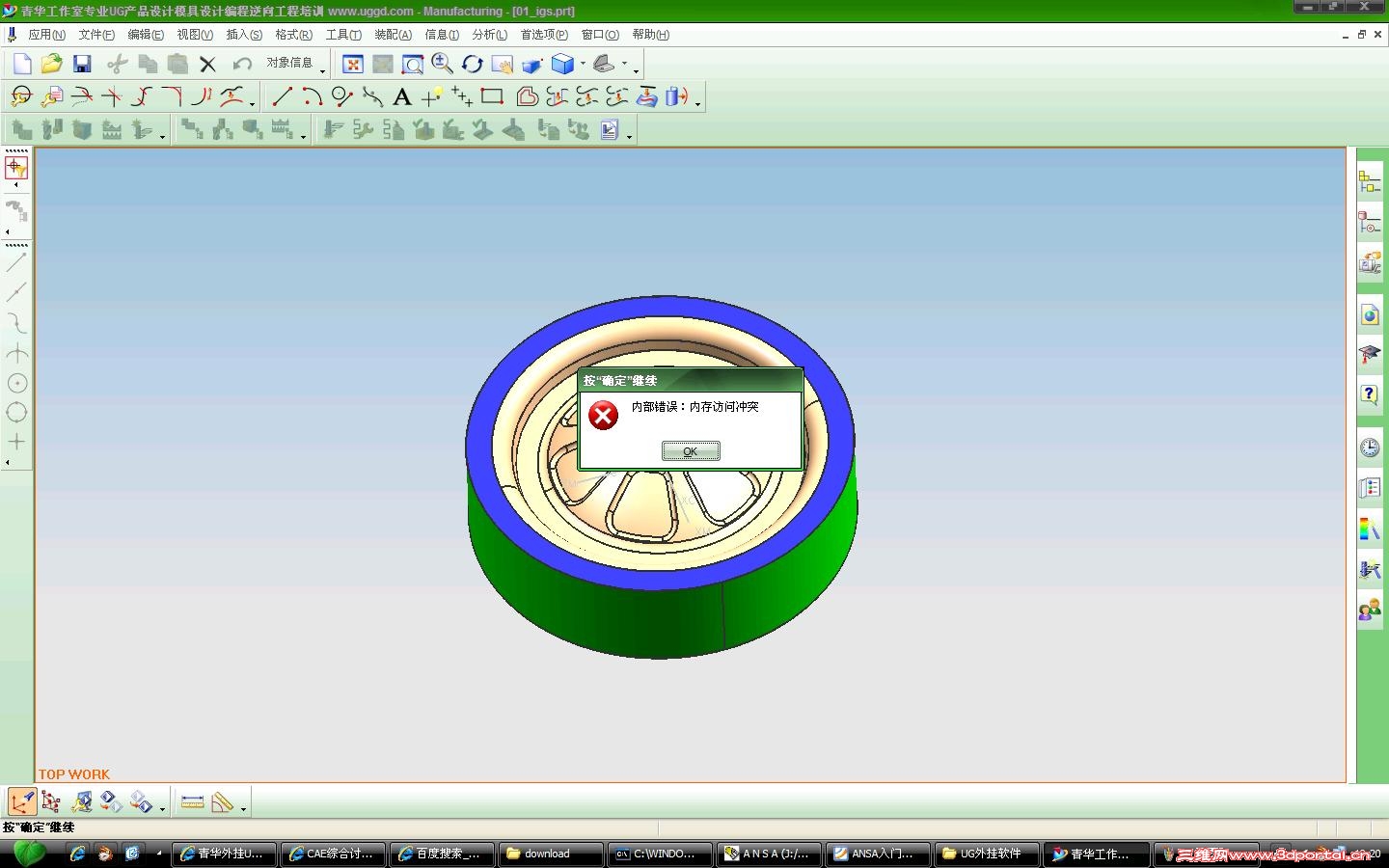
Task: Click the Delete X icon in the toolbar
Action: pyautogui.click(x=207, y=64)
